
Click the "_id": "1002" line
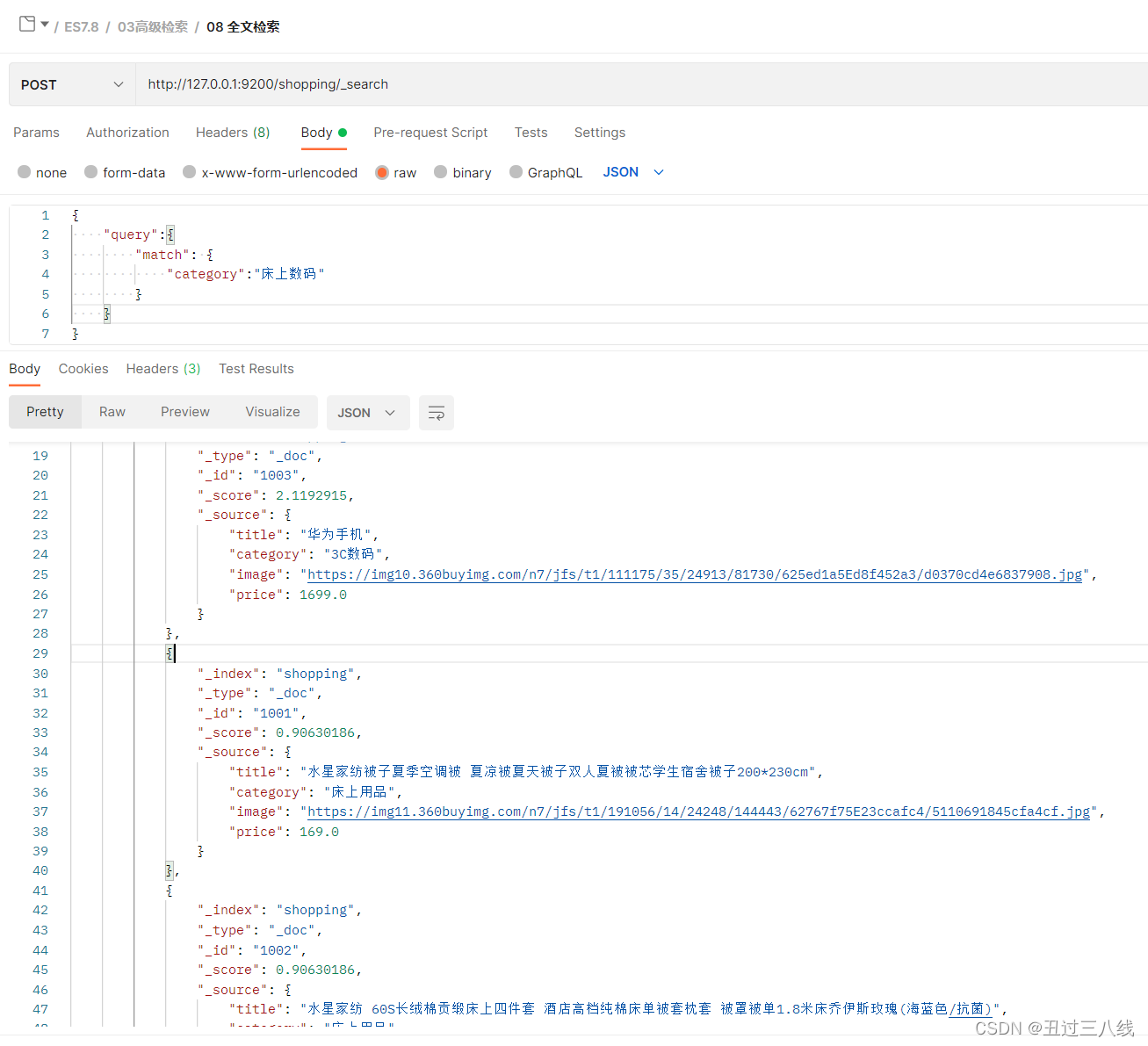pos(252,950)
